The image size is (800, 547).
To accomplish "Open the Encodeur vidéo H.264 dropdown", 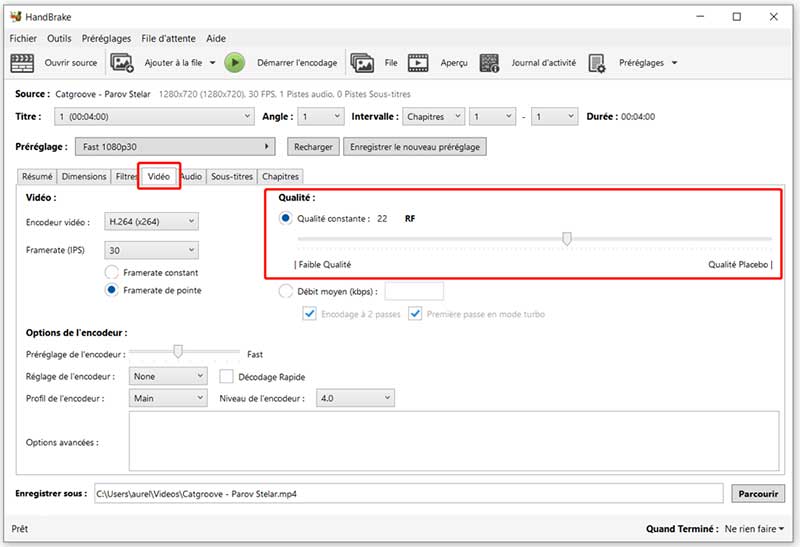I will (152, 221).
